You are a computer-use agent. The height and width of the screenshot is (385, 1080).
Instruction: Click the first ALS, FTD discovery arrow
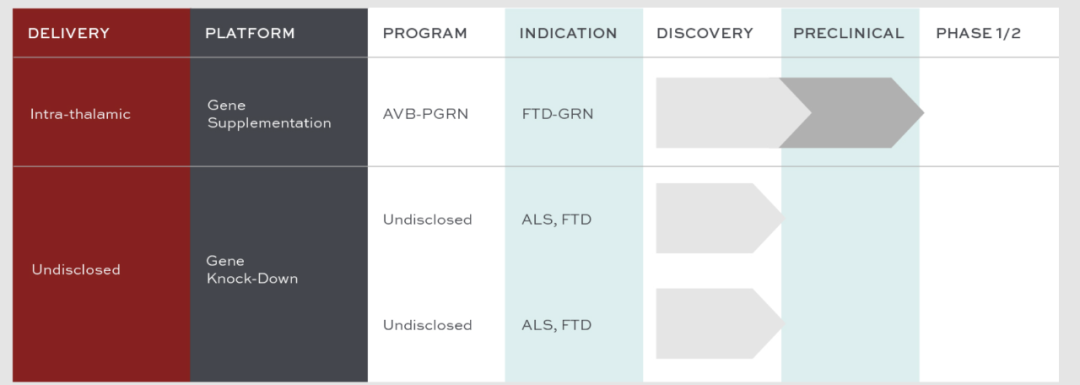[x=720, y=218]
